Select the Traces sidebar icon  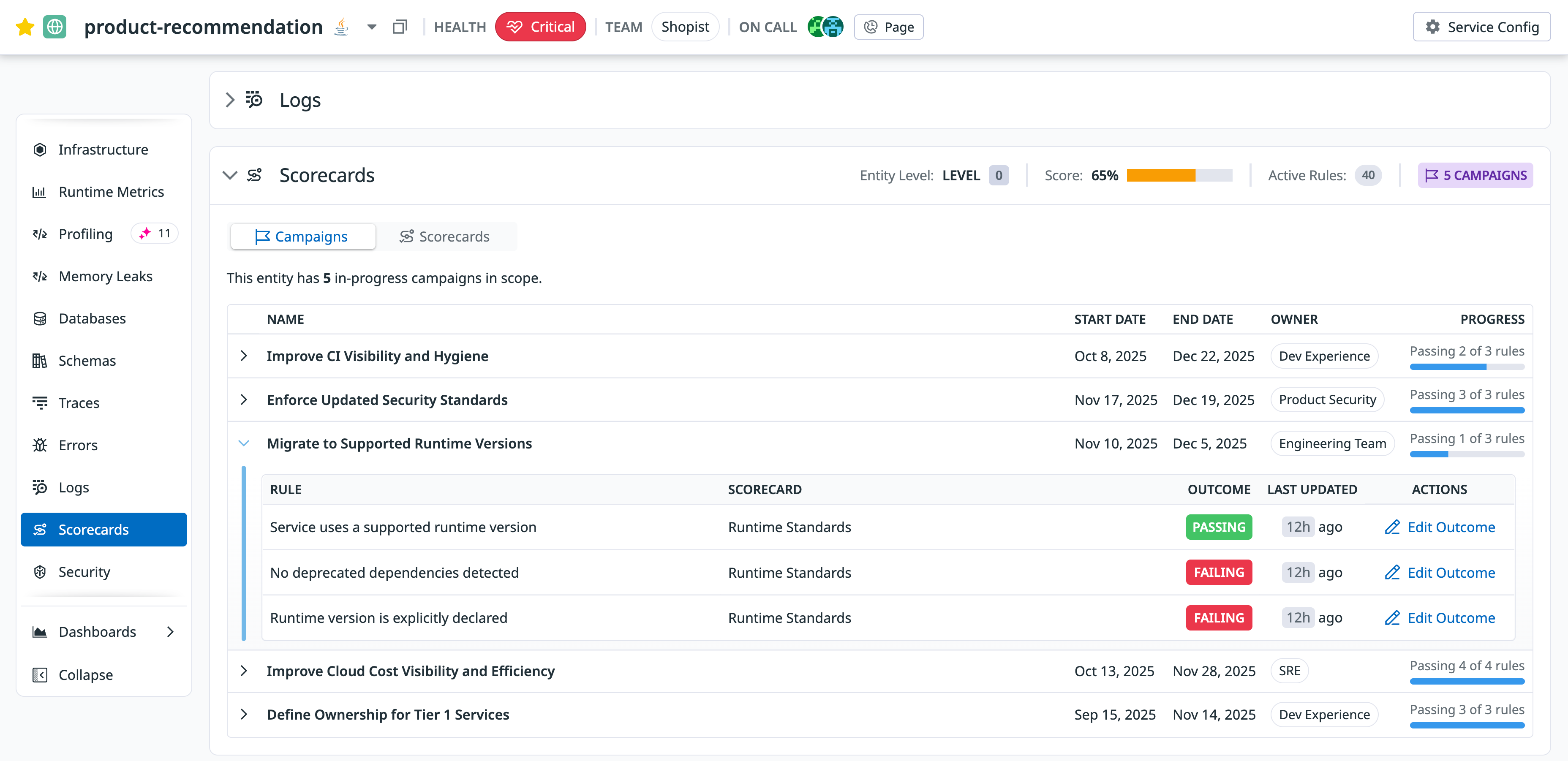tap(79, 402)
